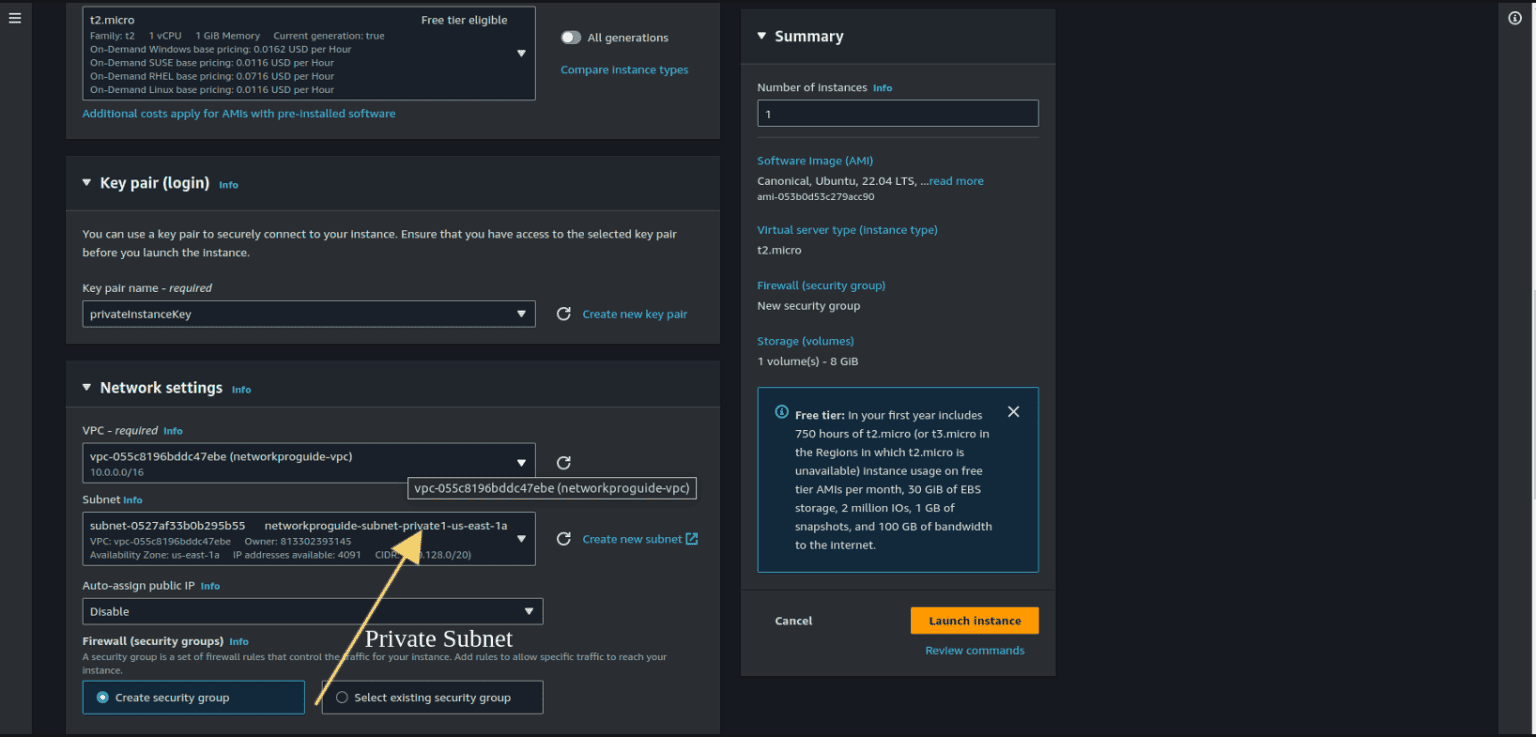Toggle the All generations switch

click(570, 37)
